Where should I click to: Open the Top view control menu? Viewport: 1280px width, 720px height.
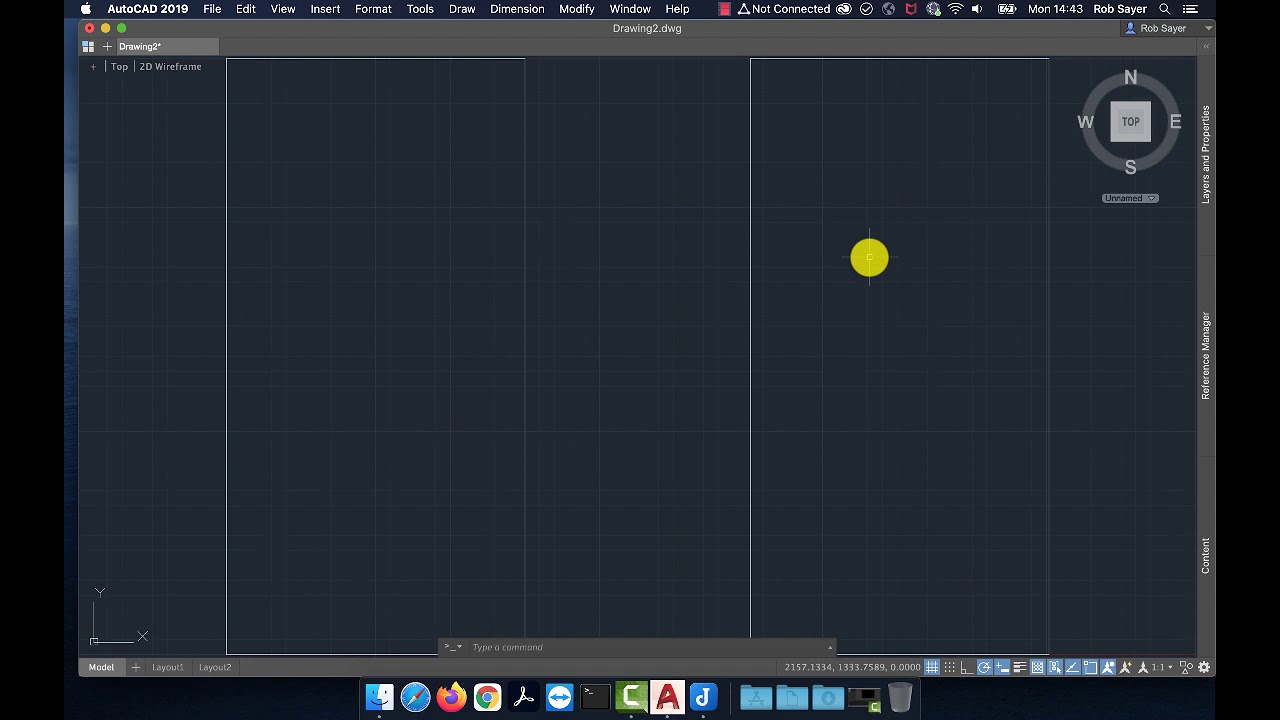[x=119, y=66]
